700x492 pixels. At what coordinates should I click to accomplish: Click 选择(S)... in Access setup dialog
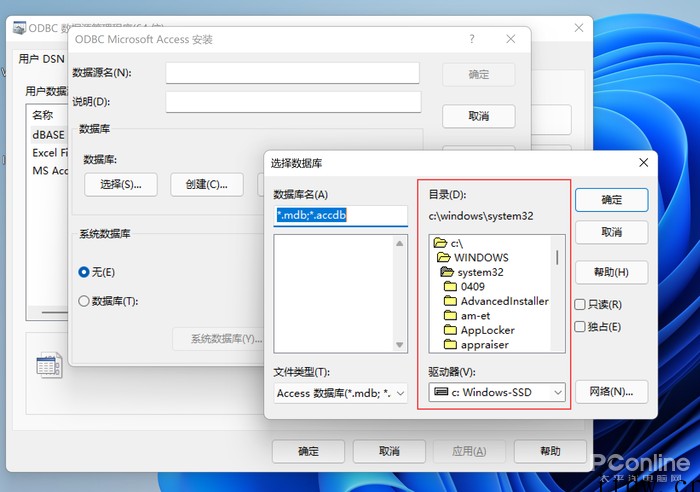pyautogui.click(x=121, y=184)
